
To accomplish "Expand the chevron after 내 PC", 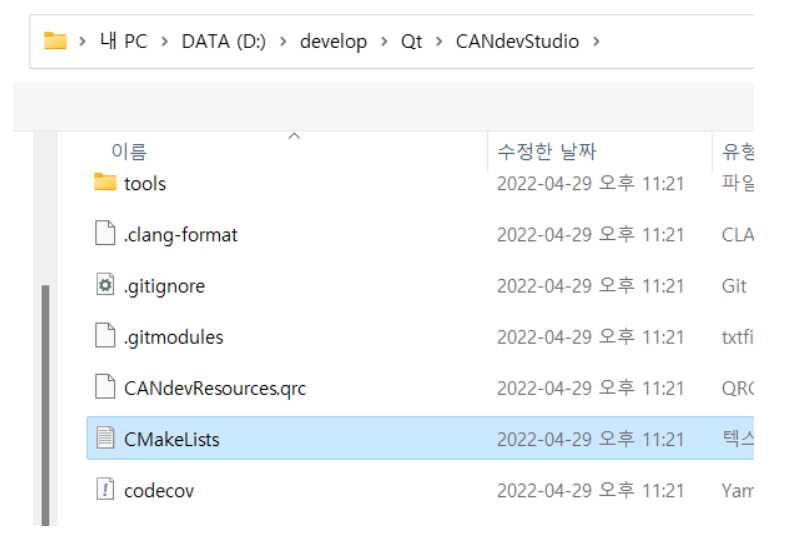I will click(165, 42).
